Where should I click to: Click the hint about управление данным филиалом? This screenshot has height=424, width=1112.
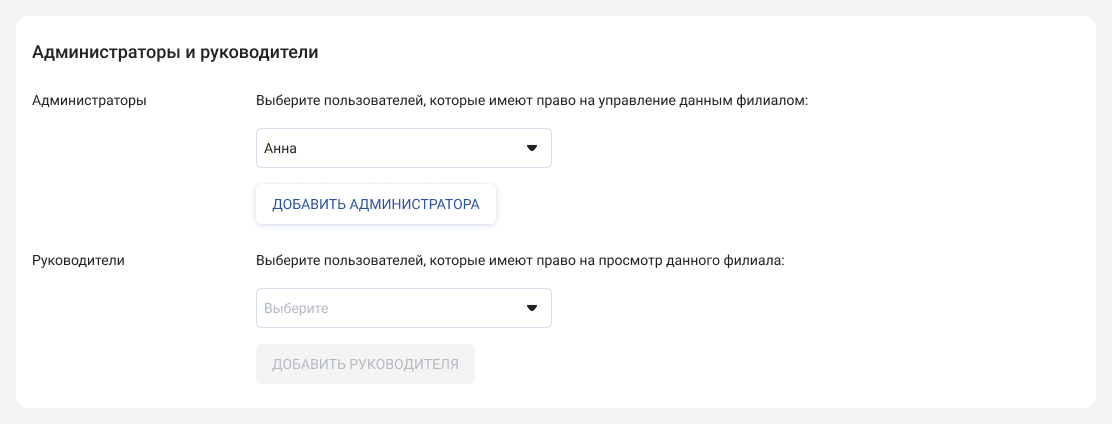533,101
